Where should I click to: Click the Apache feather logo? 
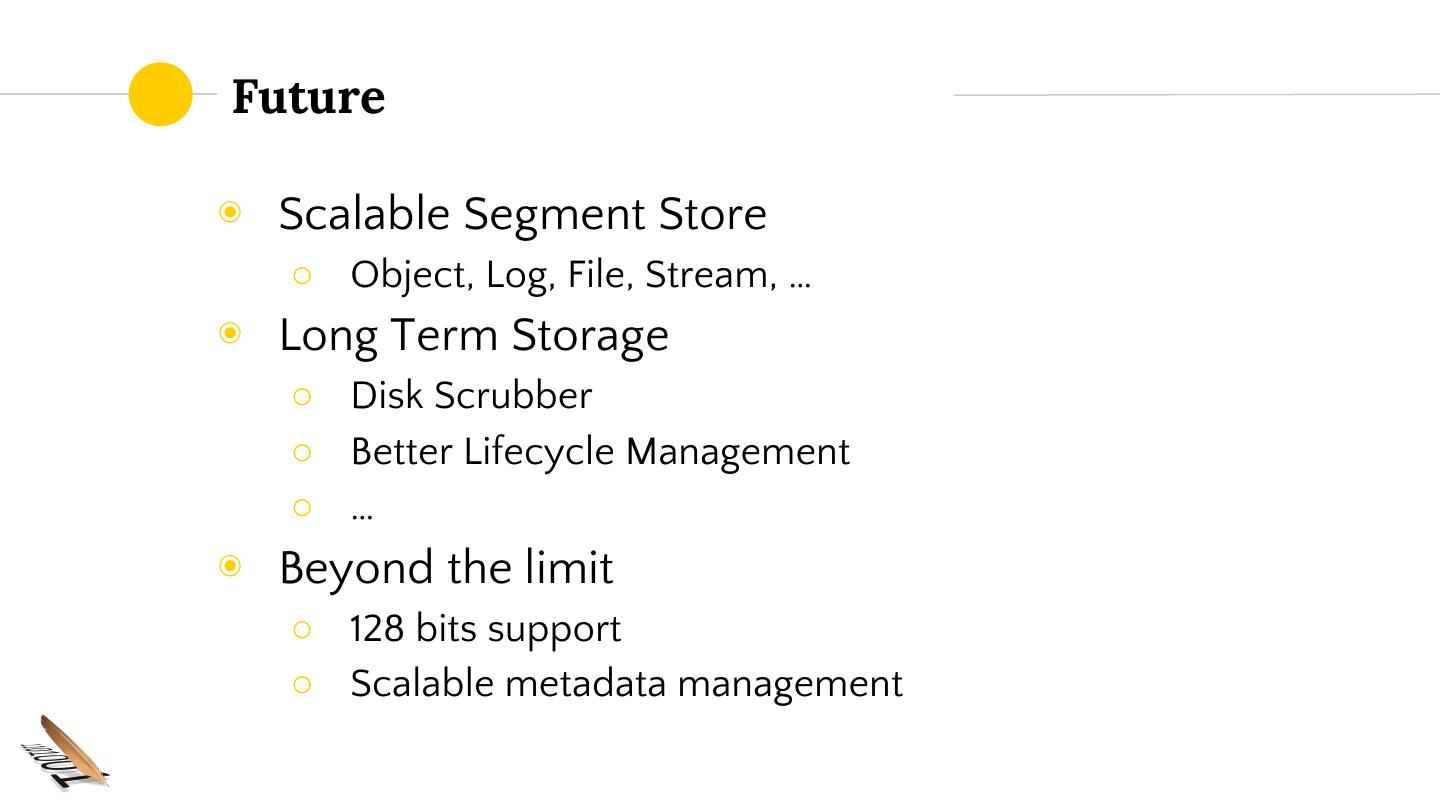click(66, 754)
